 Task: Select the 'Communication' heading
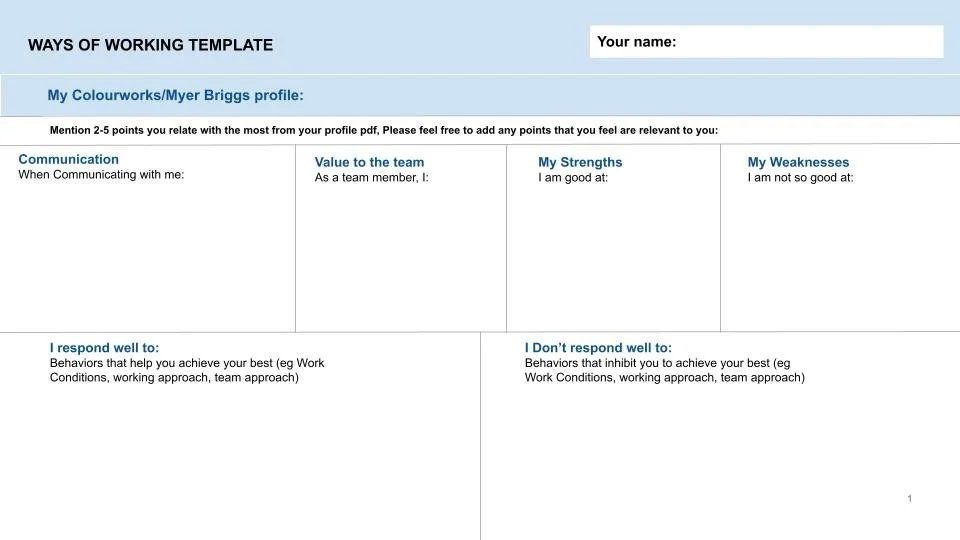pyautogui.click(x=69, y=159)
